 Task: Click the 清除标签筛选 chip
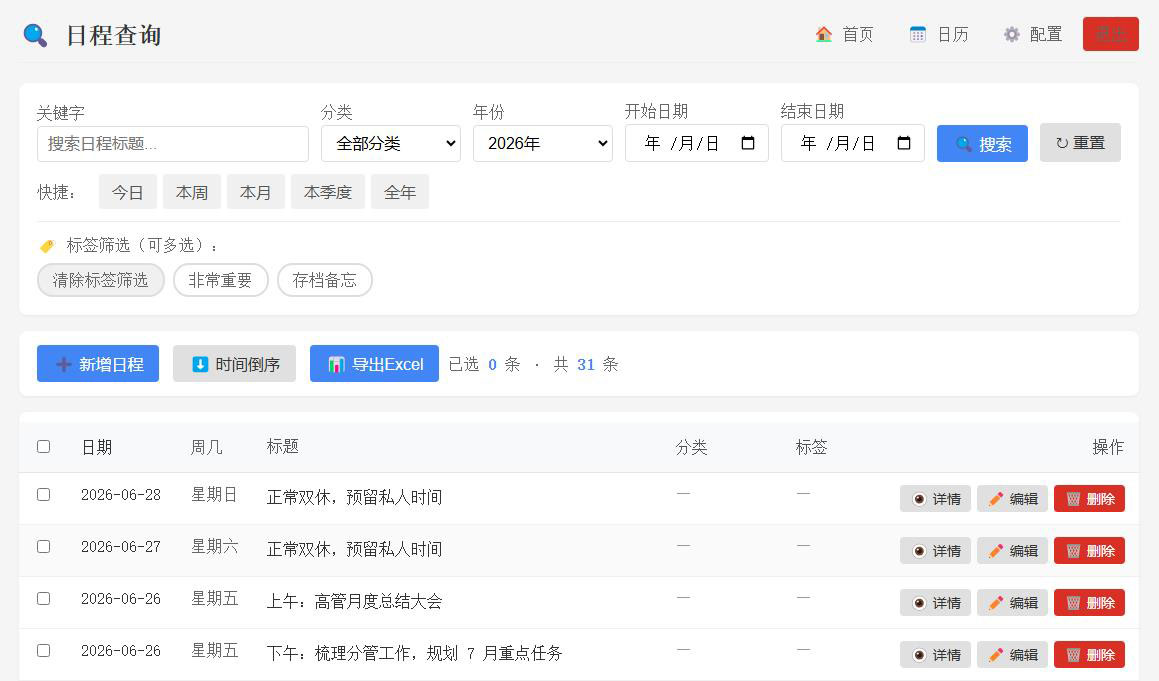[101, 280]
